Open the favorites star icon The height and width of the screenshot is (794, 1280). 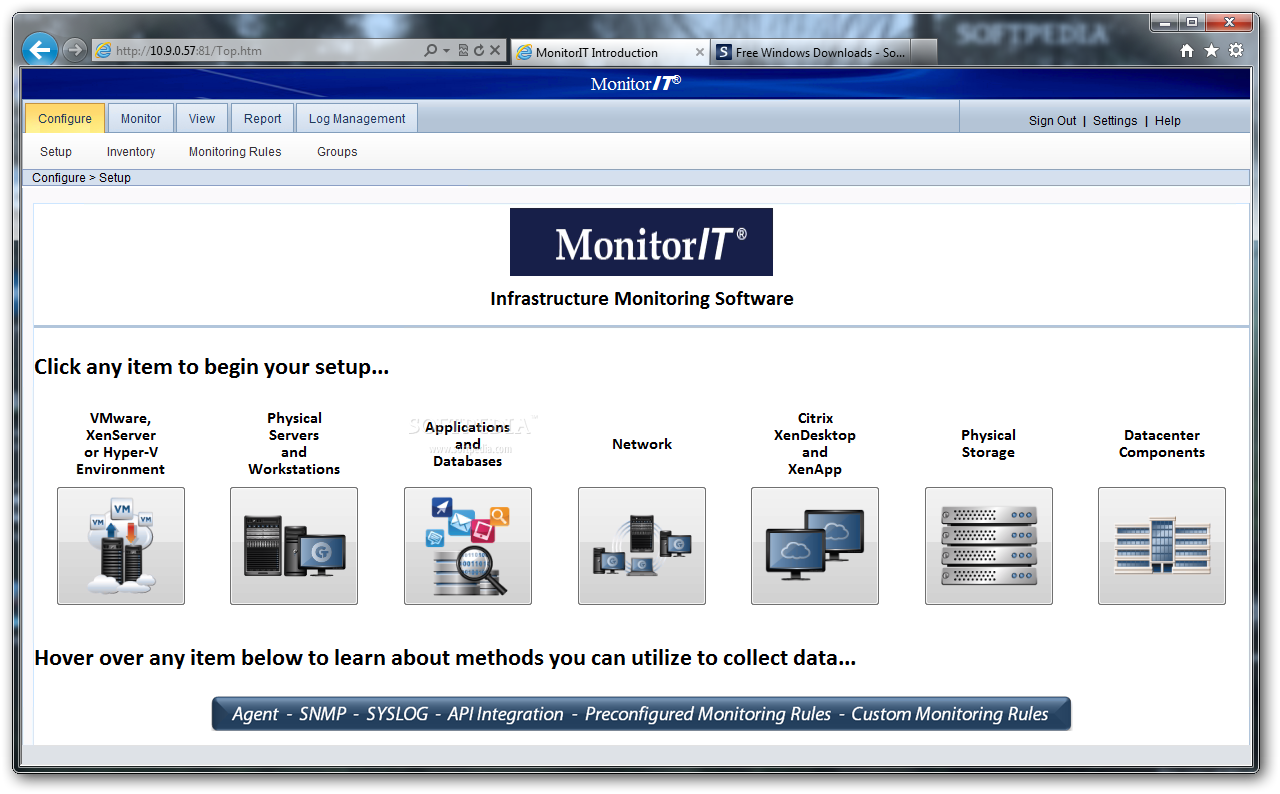pyautogui.click(x=1211, y=51)
